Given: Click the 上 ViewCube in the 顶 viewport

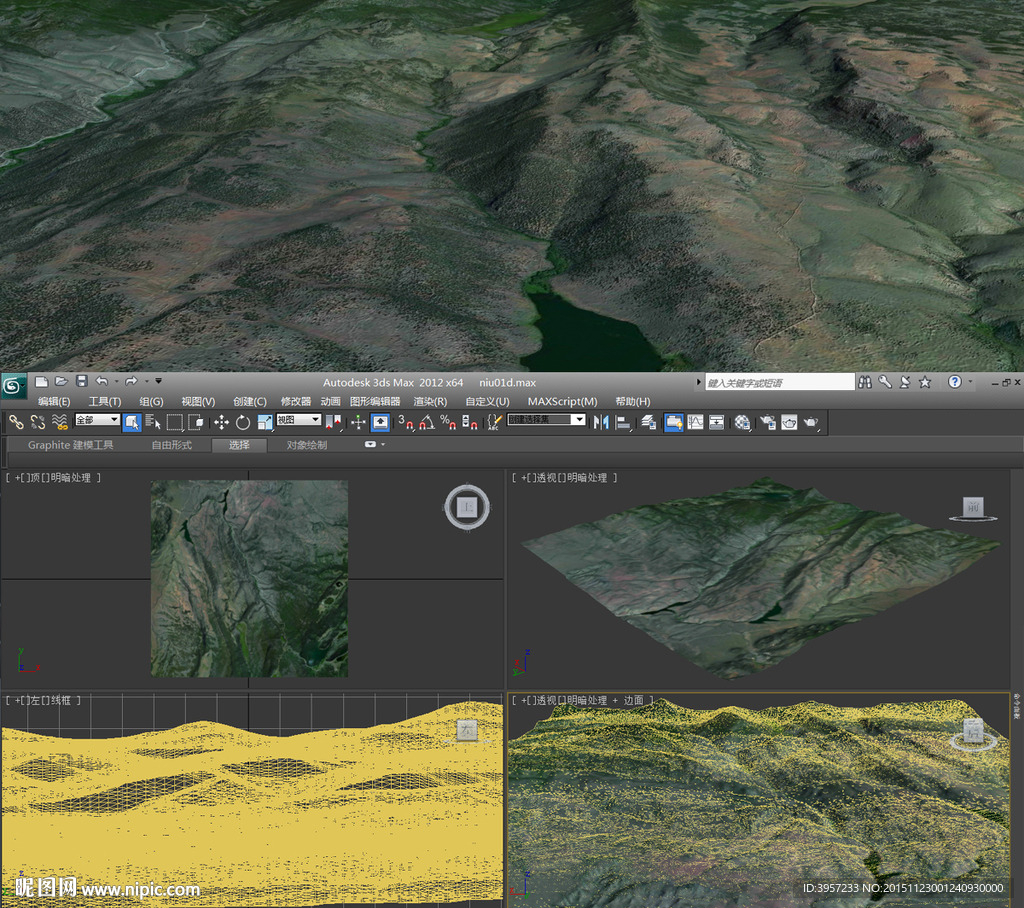Looking at the screenshot, I should [467, 507].
